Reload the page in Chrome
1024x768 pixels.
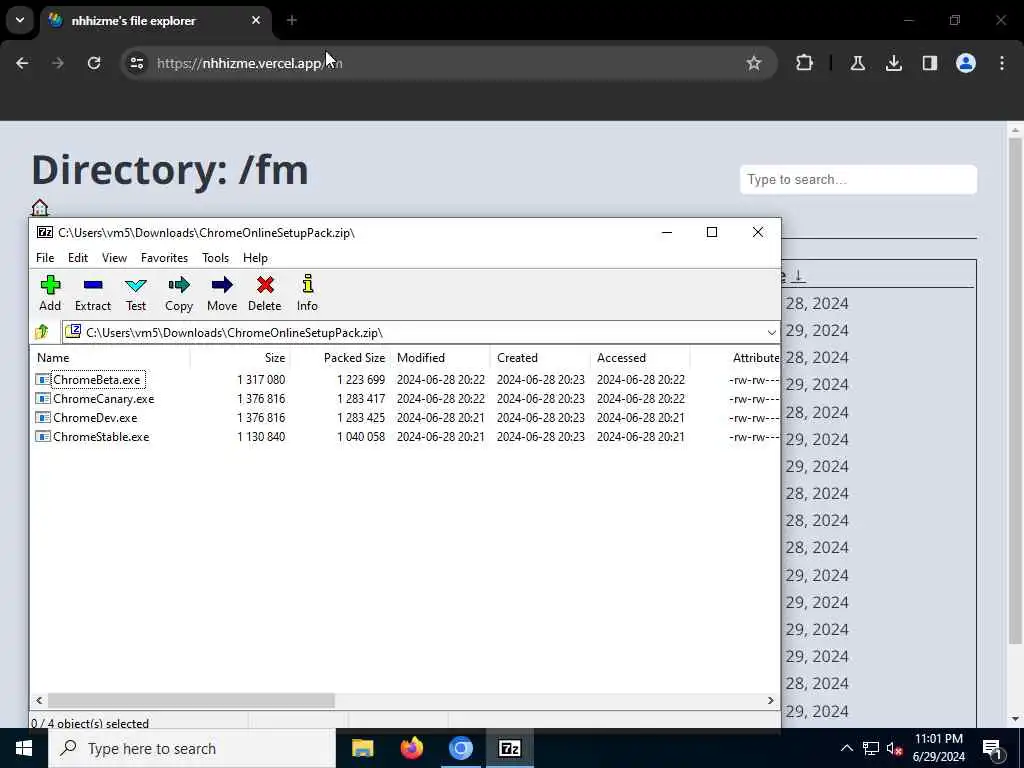click(x=94, y=63)
